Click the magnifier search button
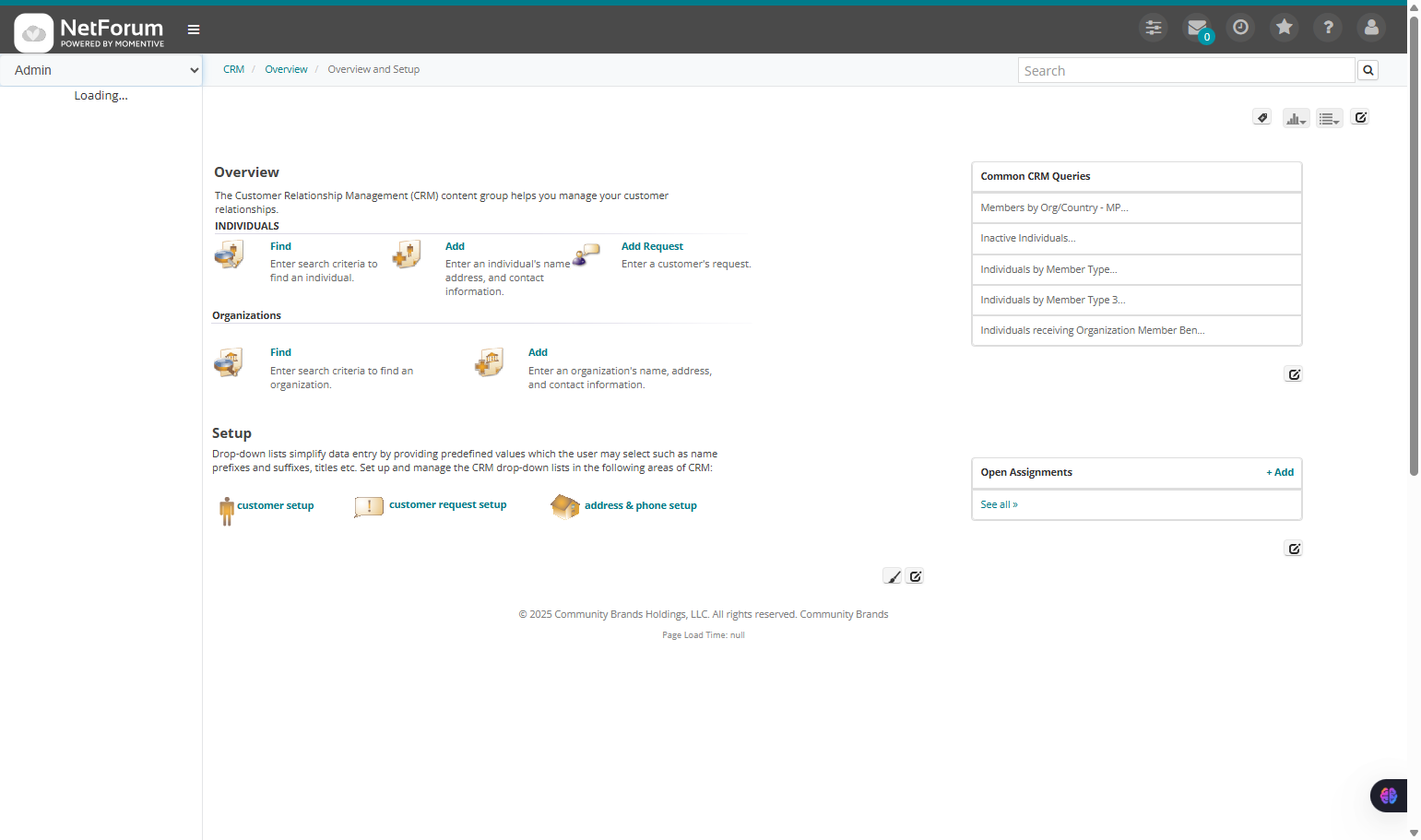This screenshot has width=1421, height=840. click(1368, 70)
